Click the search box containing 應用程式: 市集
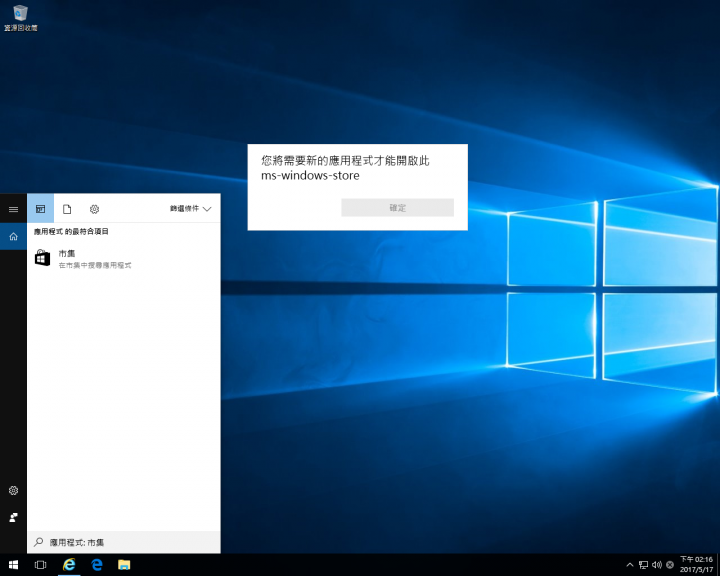 point(124,542)
